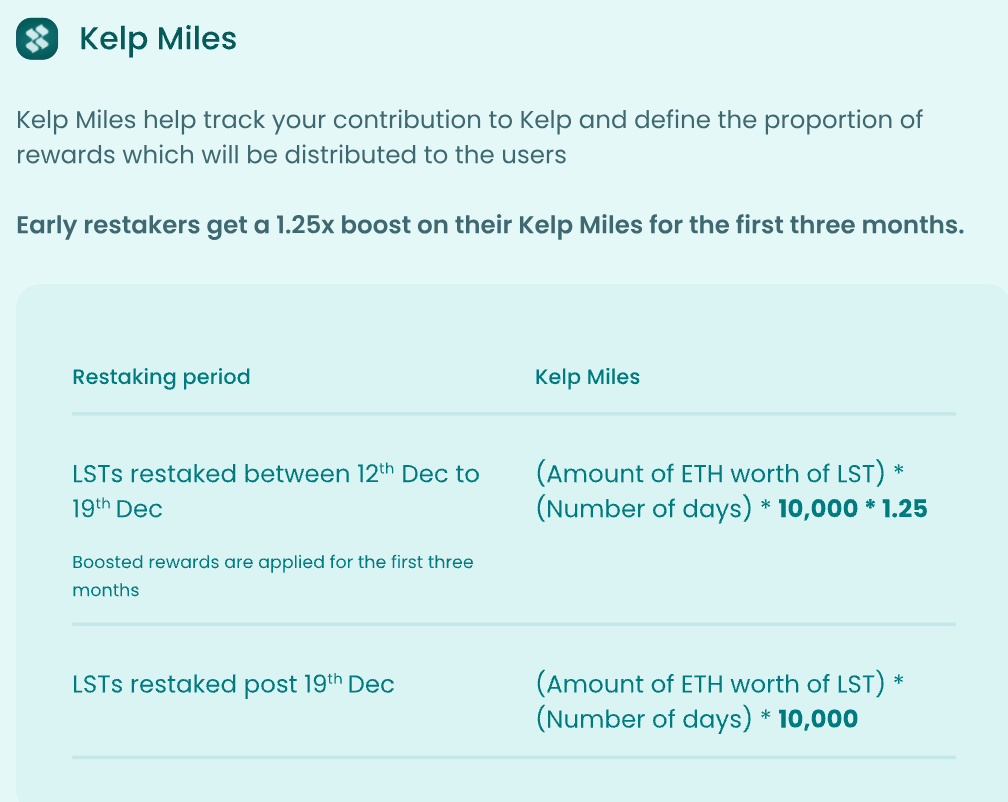The image size is (1008, 802).
Task: Click bold "10,000" in the post-19th Dec row
Action: (818, 720)
